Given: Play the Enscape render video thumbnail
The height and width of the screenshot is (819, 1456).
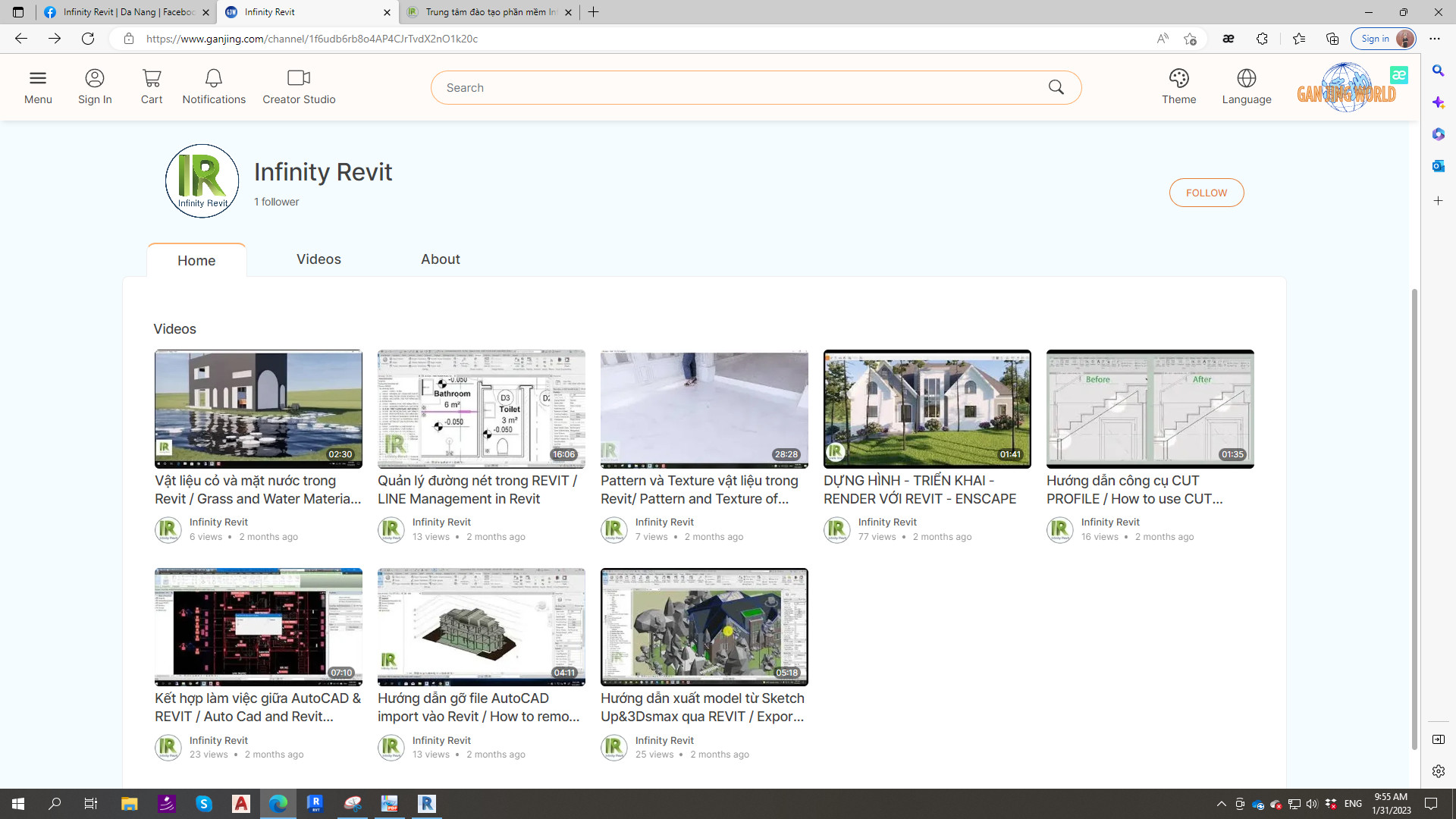Looking at the screenshot, I should click(x=927, y=409).
